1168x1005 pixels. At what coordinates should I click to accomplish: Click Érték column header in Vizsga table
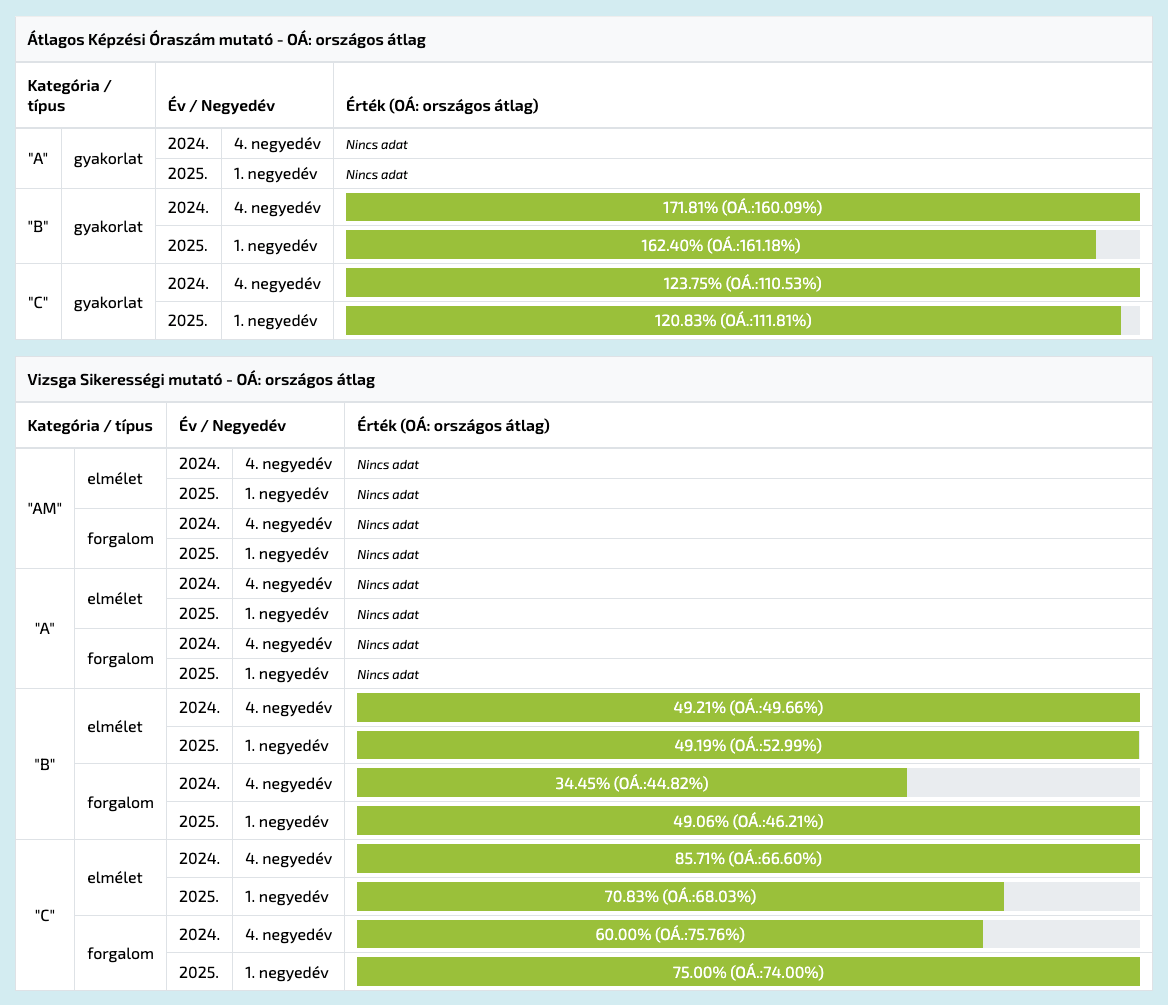pos(453,426)
